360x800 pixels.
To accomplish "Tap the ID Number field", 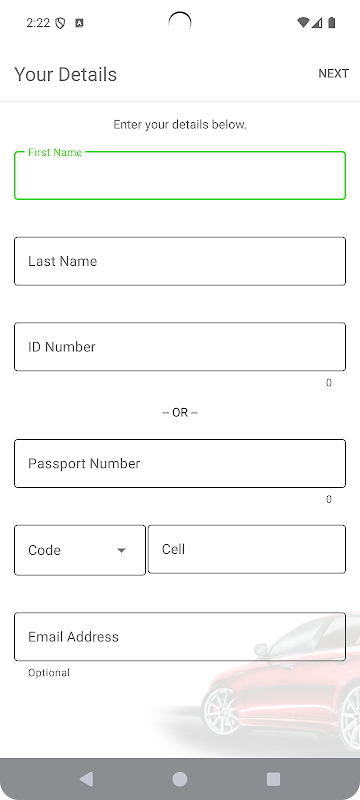I will click(x=180, y=347).
